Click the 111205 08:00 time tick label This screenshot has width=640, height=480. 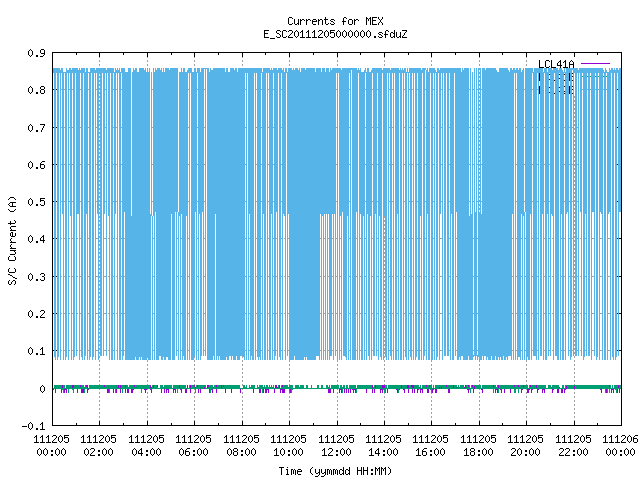(x=241, y=446)
